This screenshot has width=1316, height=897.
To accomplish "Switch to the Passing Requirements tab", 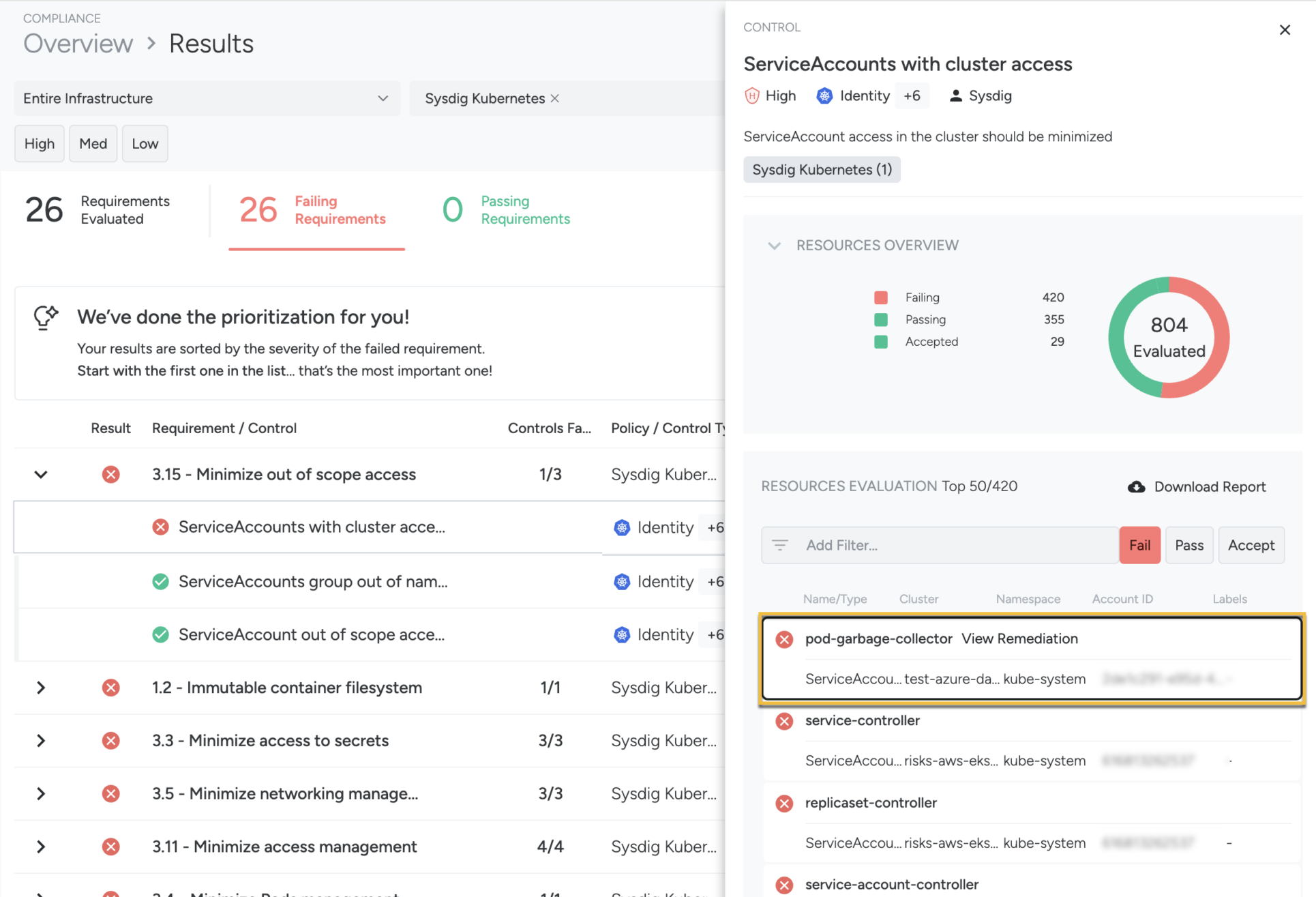I will pyautogui.click(x=507, y=210).
